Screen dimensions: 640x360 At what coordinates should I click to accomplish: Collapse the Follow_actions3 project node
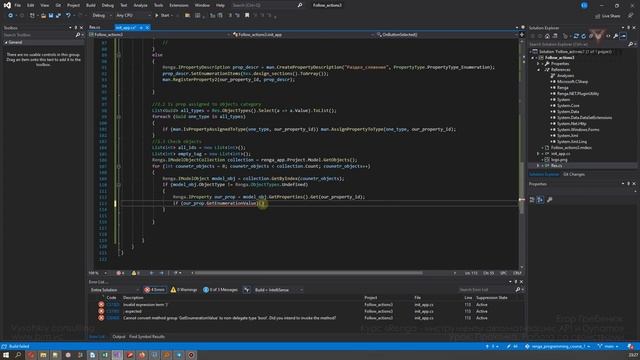click(533, 58)
